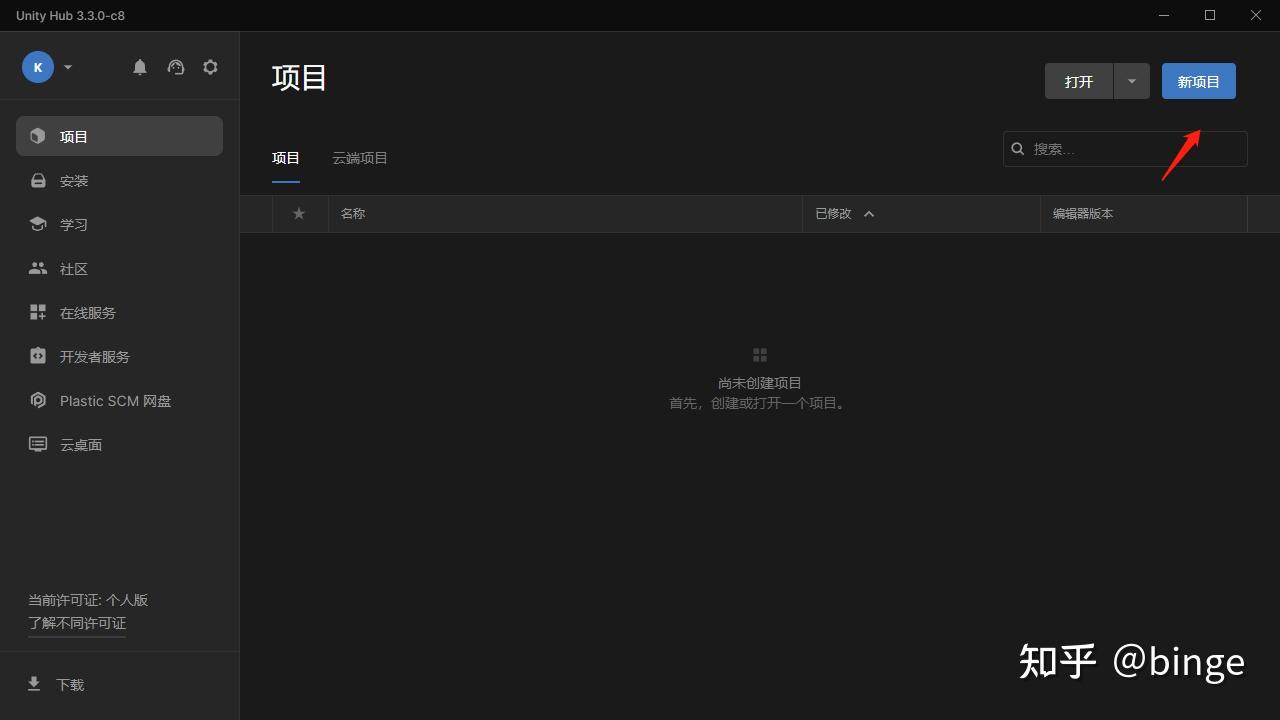Viewport: 1280px width, 720px height.
Task: Select the 安装 sidebar item
Action: coord(74,180)
